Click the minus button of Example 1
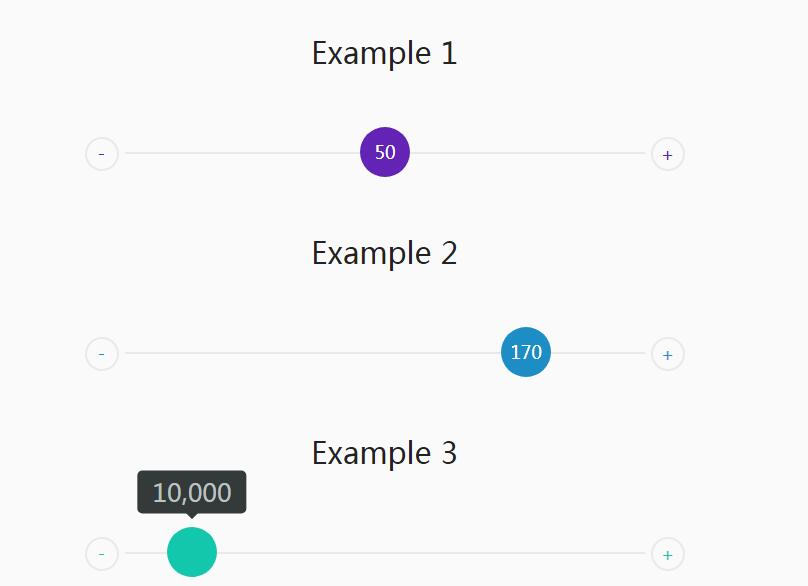 [x=102, y=154]
